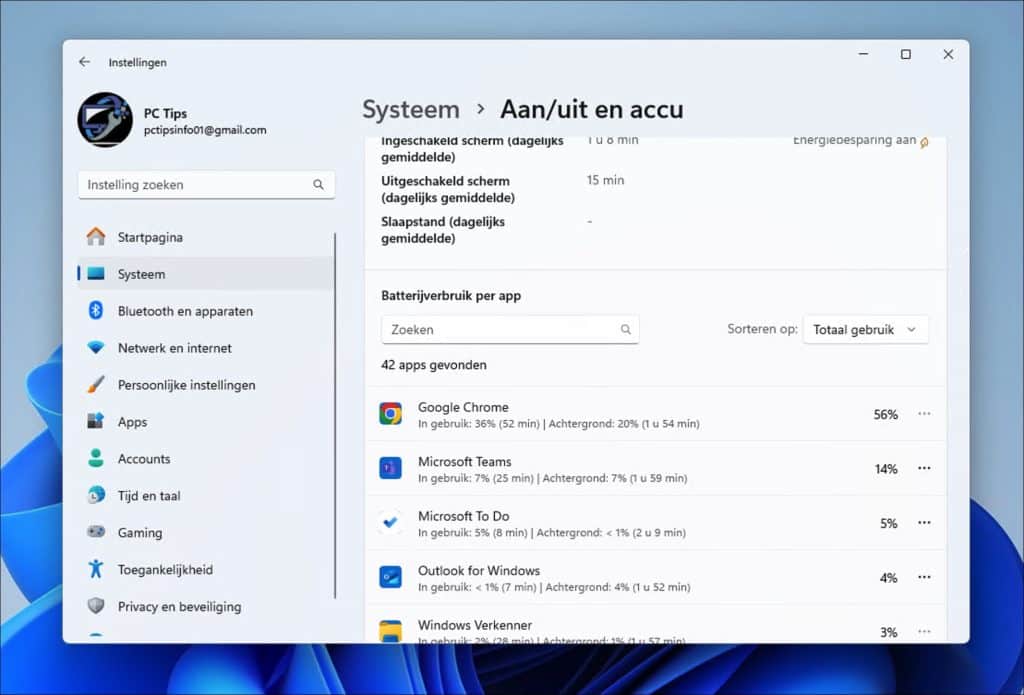Click the magnifier icon in Zoeken field
This screenshot has height=695, width=1024.
[x=626, y=330]
